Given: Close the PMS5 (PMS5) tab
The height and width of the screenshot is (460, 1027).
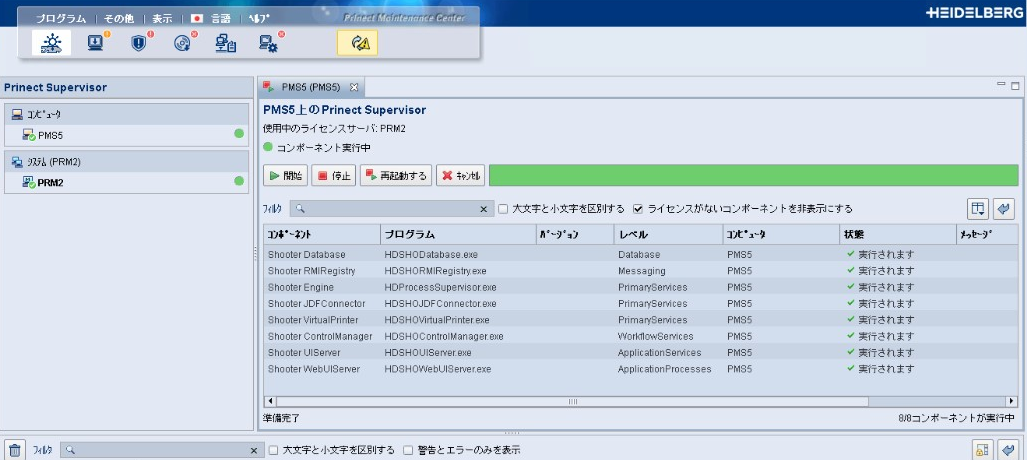Looking at the screenshot, I should pyautogui.click(x=354, y=86).
